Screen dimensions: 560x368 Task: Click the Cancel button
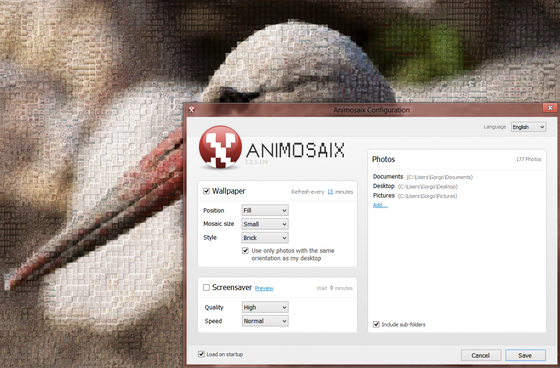tap(481, 355)
